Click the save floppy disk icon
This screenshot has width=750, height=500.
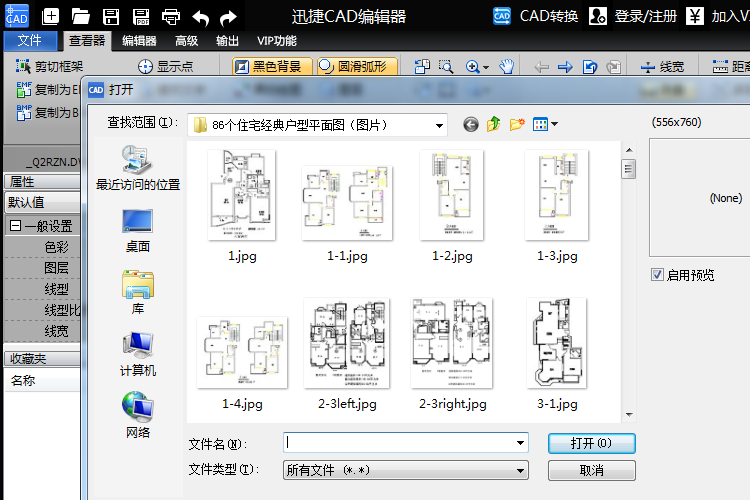[111, 17]
